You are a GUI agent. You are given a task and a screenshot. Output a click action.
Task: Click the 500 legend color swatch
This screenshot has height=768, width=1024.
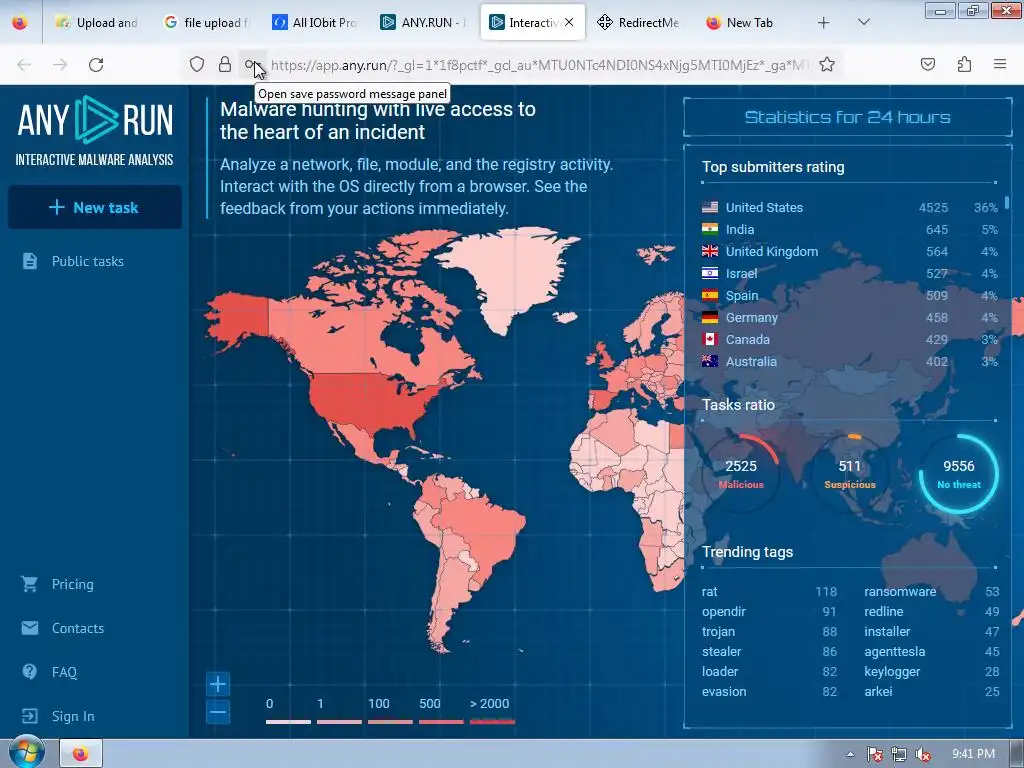(x=441, y=722)
